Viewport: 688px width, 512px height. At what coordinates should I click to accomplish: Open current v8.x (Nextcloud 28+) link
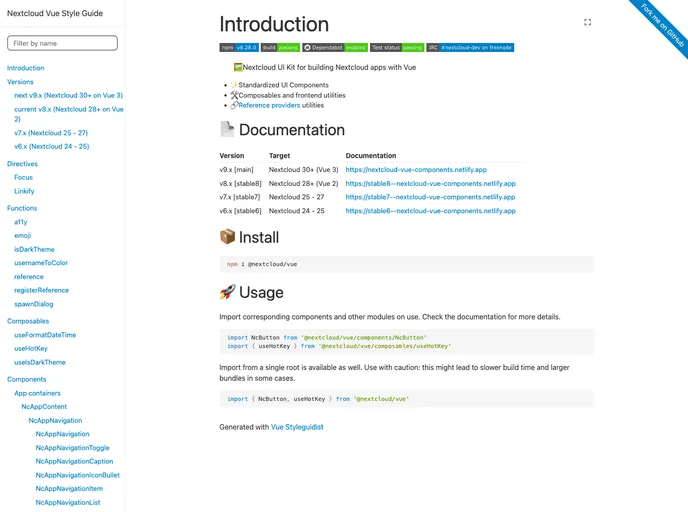[x=69, y=114]
